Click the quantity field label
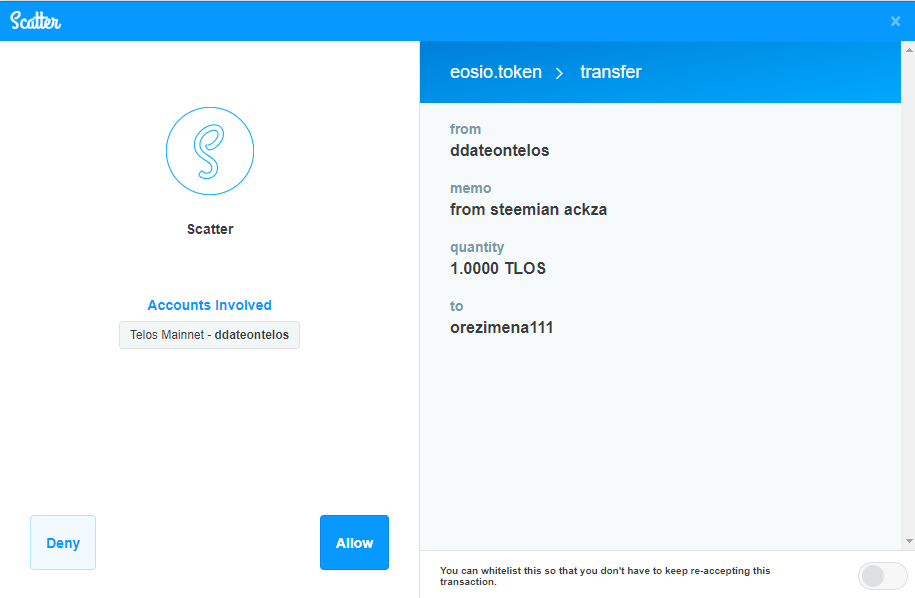The image size is (915, 598). coord(477,247)
